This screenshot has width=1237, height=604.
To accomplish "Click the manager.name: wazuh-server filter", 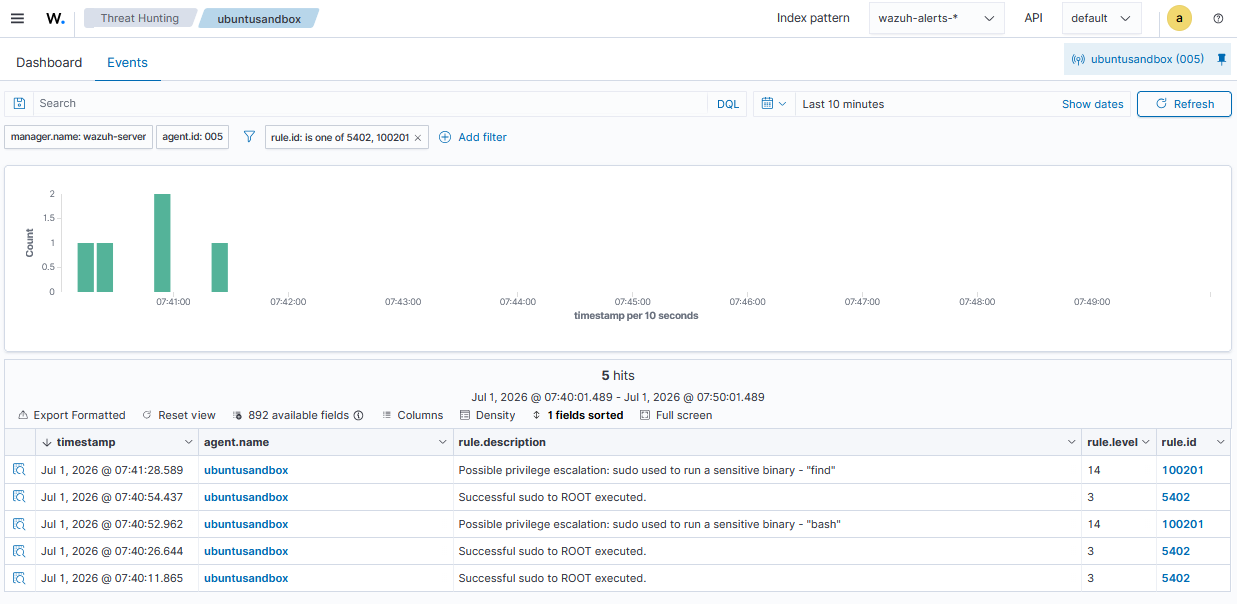I will [x=78, y=137].
